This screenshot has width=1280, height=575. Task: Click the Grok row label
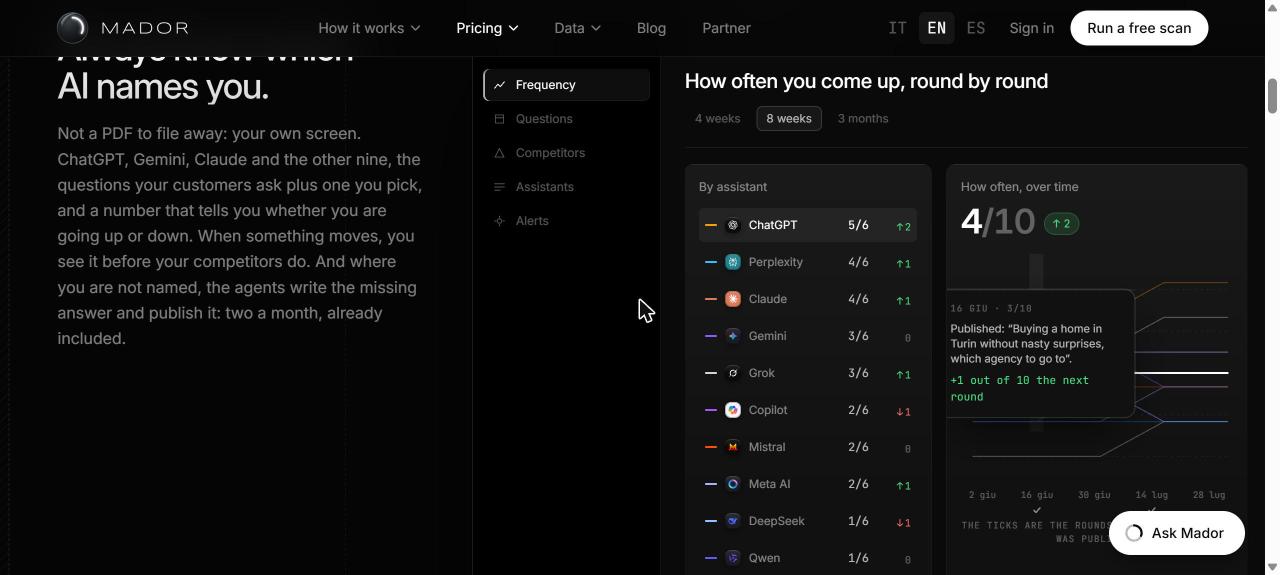click(x=762, y=373)
